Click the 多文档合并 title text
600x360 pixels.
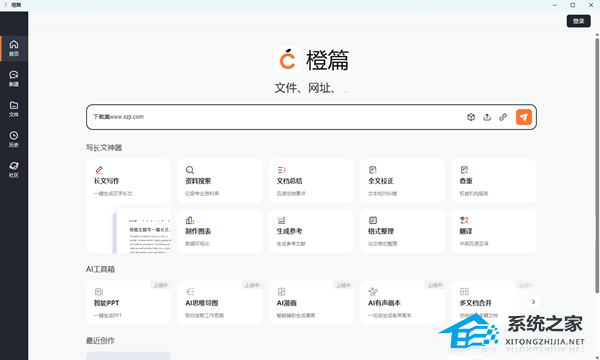click(x=476, y=303)
